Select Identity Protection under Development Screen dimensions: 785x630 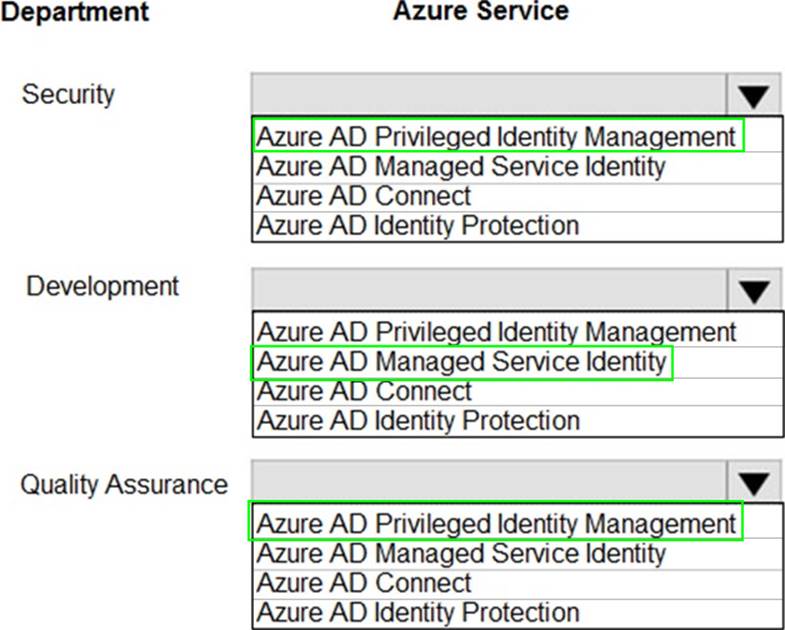pos(418,420)
